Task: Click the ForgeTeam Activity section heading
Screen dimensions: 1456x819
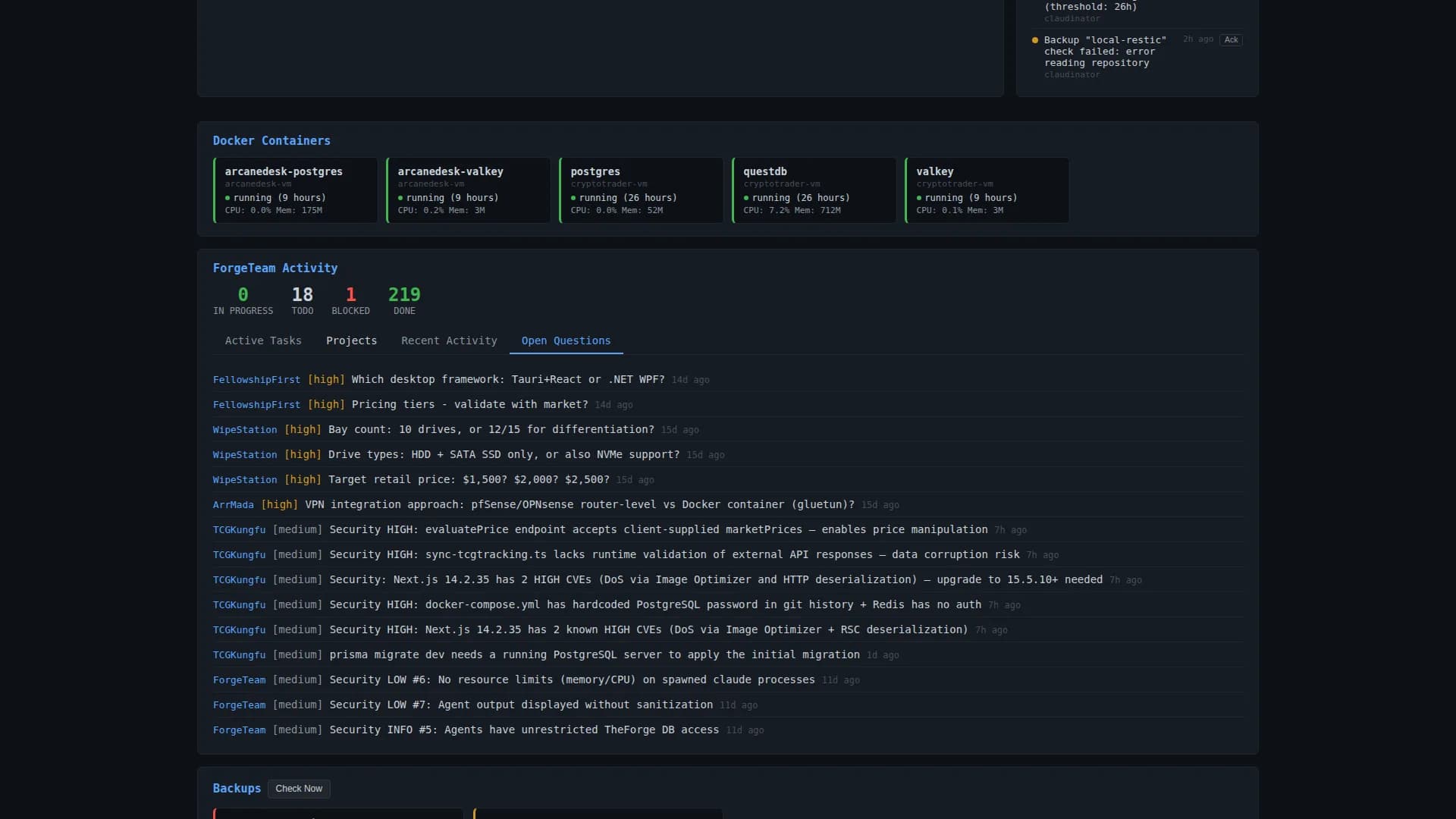Action: point(275,268)
